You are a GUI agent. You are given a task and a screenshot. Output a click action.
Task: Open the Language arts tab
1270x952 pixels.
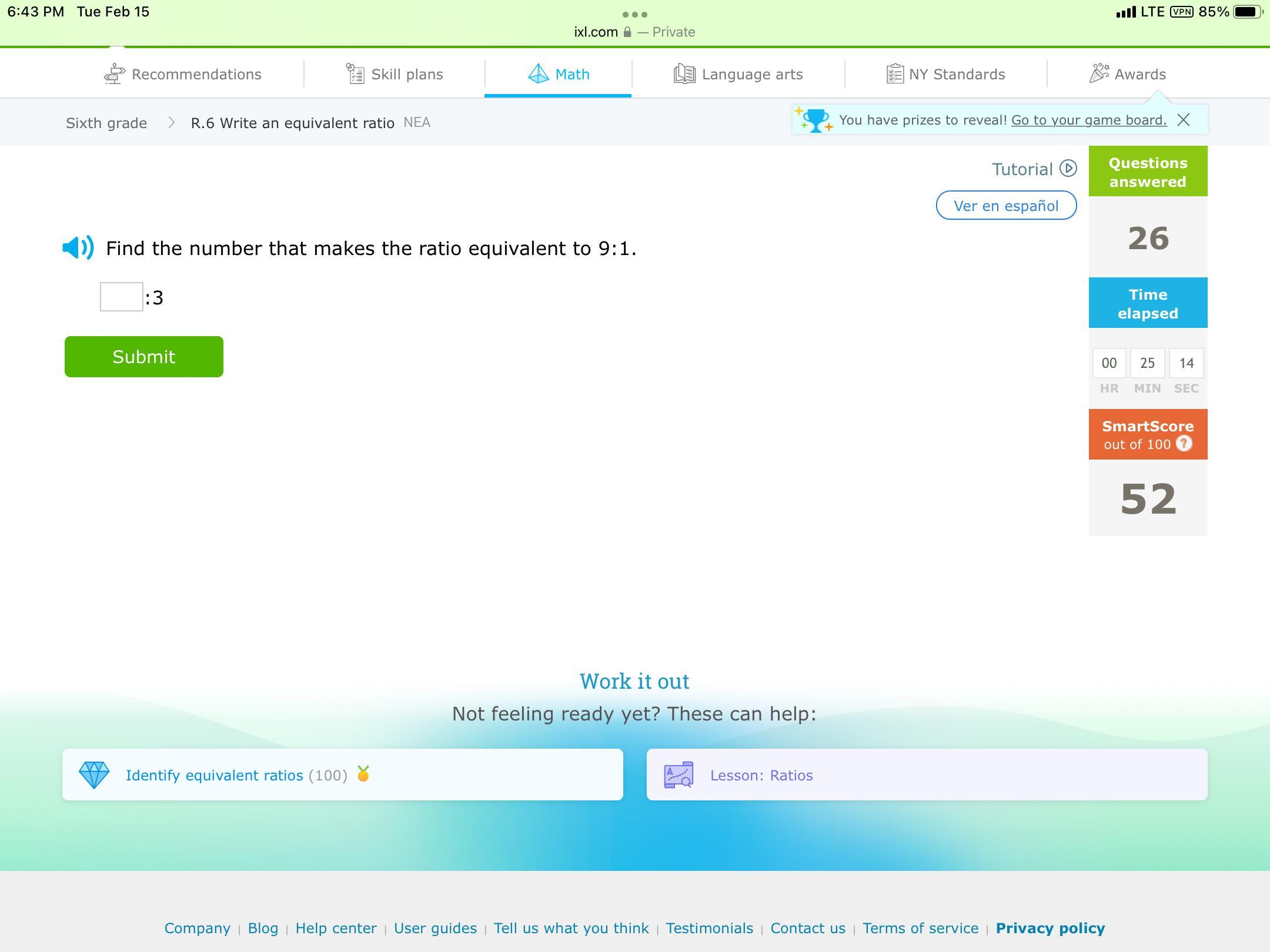(738, 74)
